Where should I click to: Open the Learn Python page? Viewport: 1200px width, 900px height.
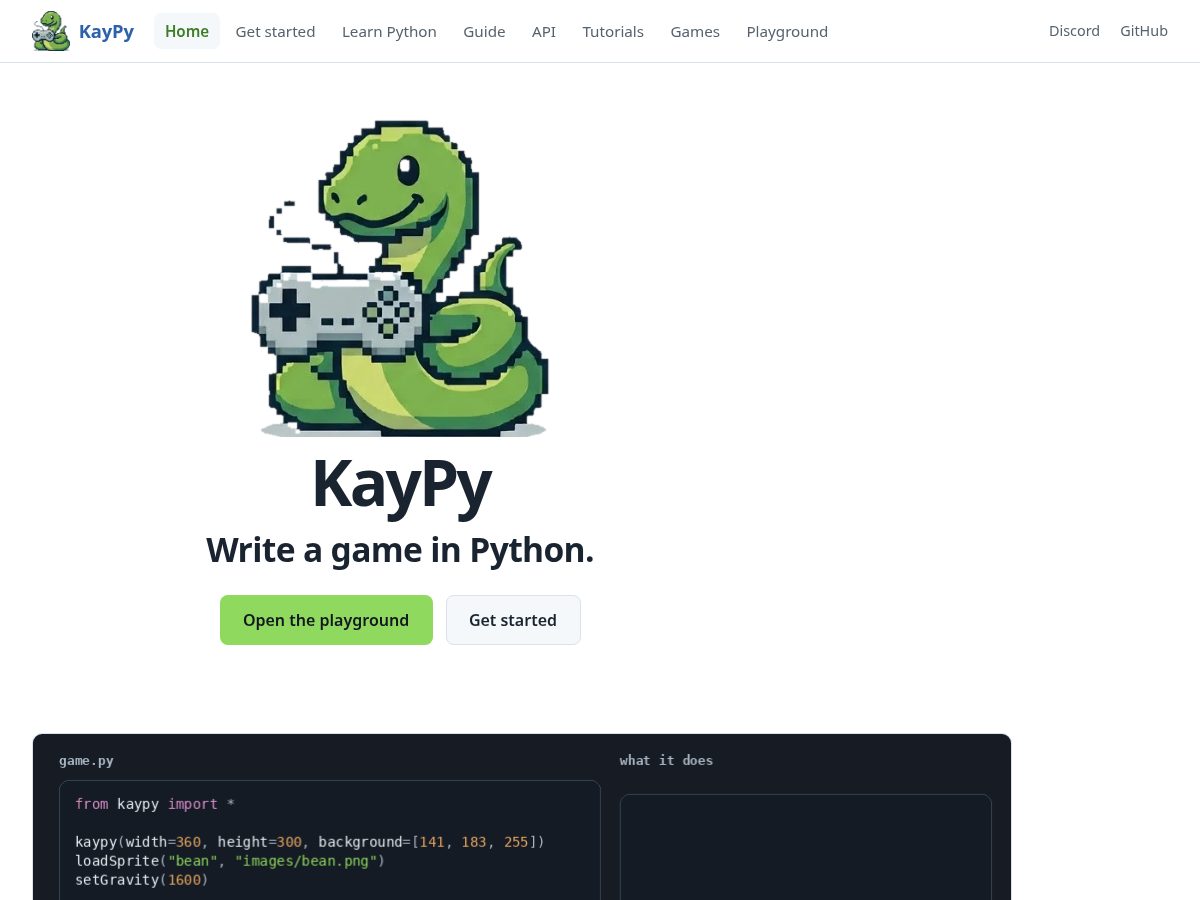pyautogui.click(x=389, y=31)
